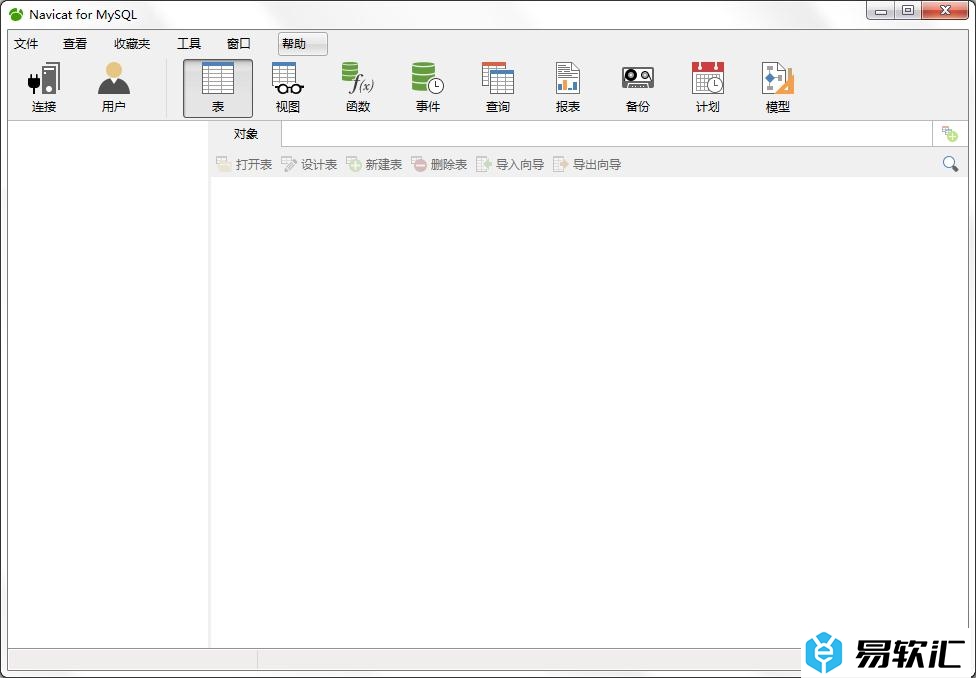Select the 表 (Table) toolbar icon

click(218, 88)
